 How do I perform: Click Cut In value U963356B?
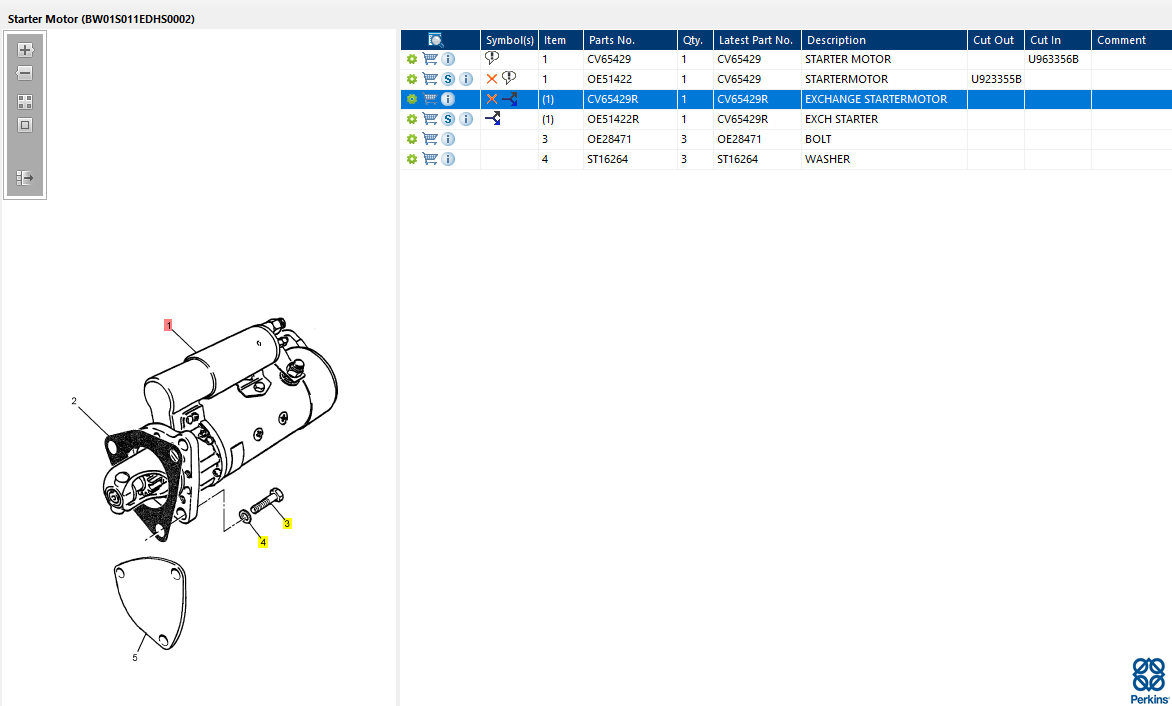coord(1053,59)
